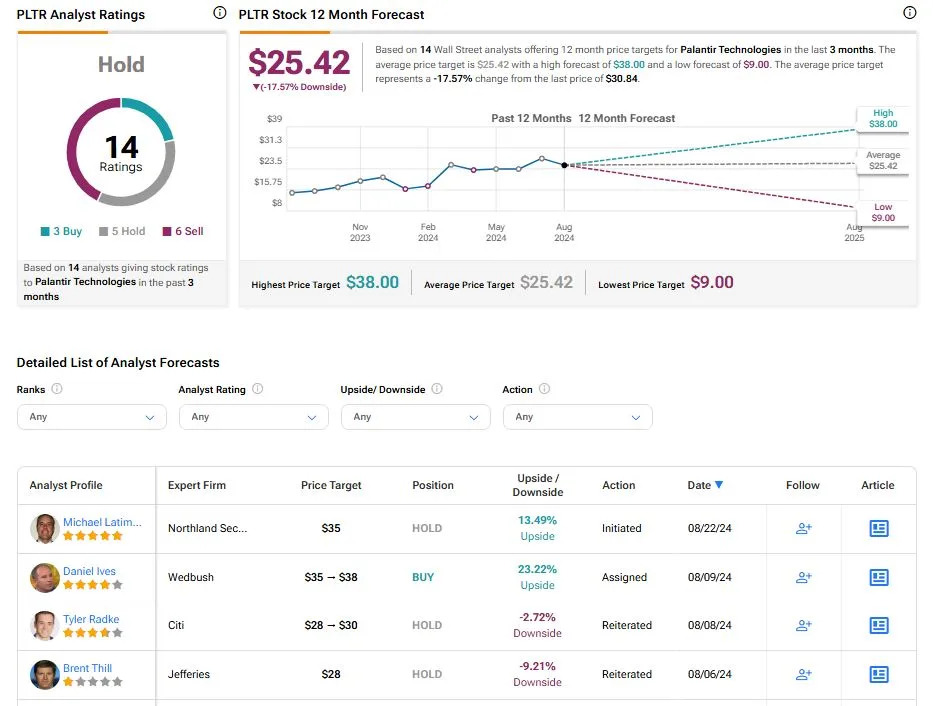Click Lowest Price Target $9.00 value

tap(712, 283)
